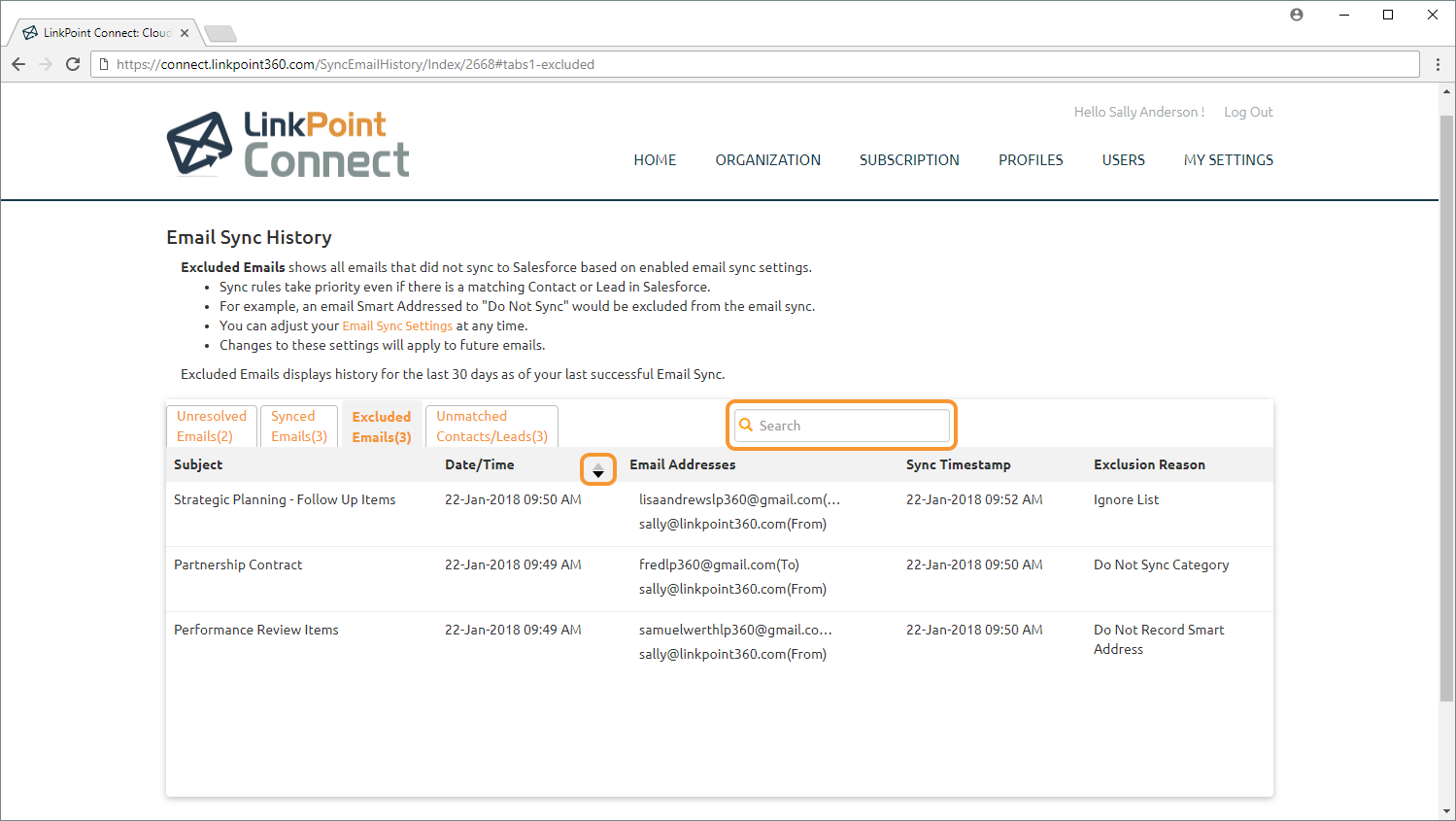Switch to Unmatched Contacts/Leads(3) tab
This screenshot has width=1456, height=821.
pyautogui.click(x=491, y=427)
